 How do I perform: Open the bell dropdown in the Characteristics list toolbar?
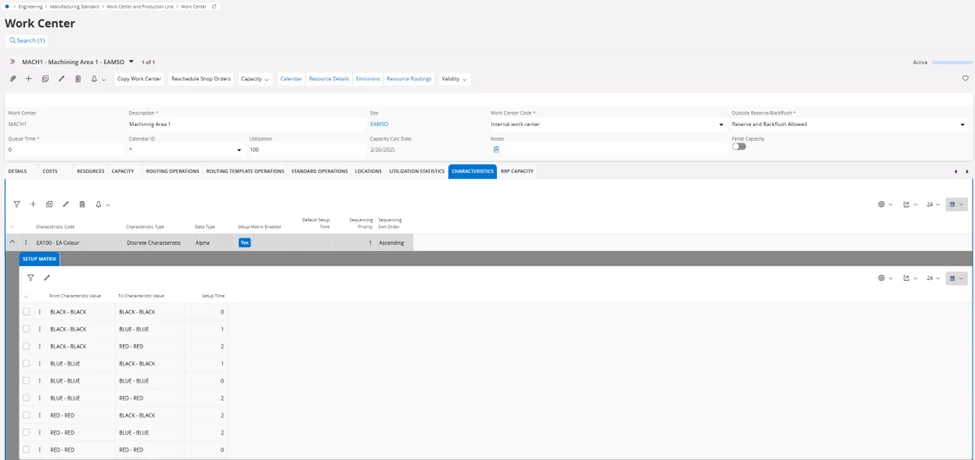click(102, 204)
